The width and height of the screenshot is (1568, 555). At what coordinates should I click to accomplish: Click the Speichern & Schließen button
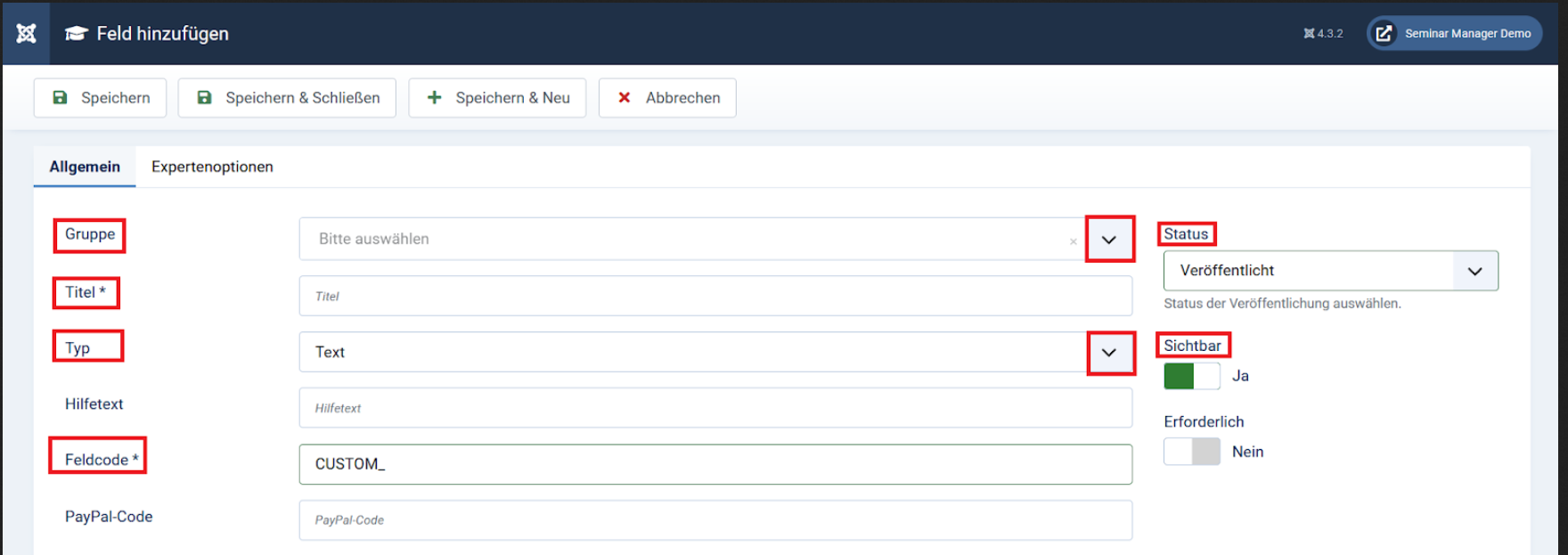click(x=287, y=98)
